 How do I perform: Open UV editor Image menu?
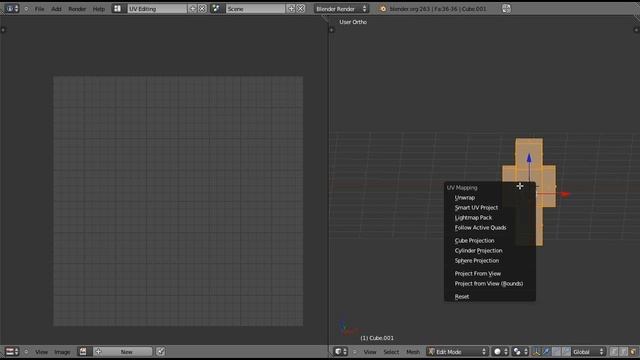coord(62,352)
